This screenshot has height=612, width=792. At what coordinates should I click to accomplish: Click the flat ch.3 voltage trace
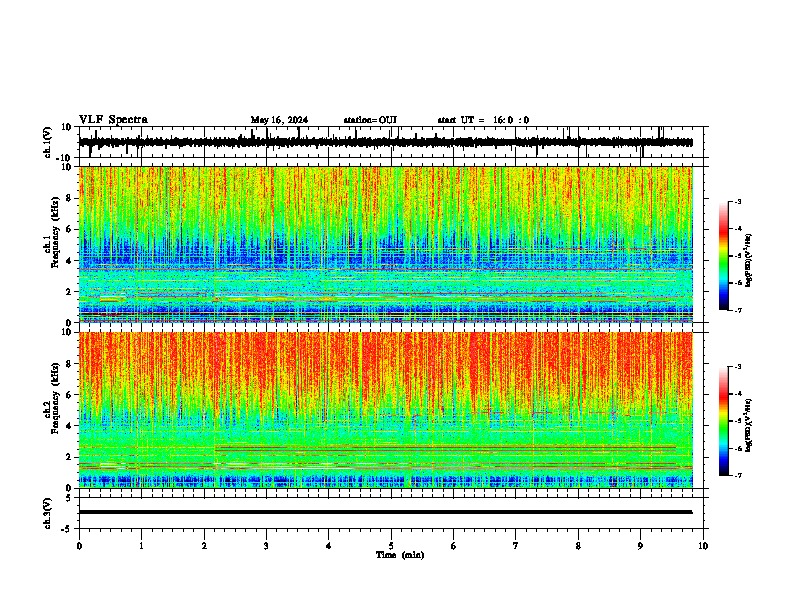click(386, 512)
